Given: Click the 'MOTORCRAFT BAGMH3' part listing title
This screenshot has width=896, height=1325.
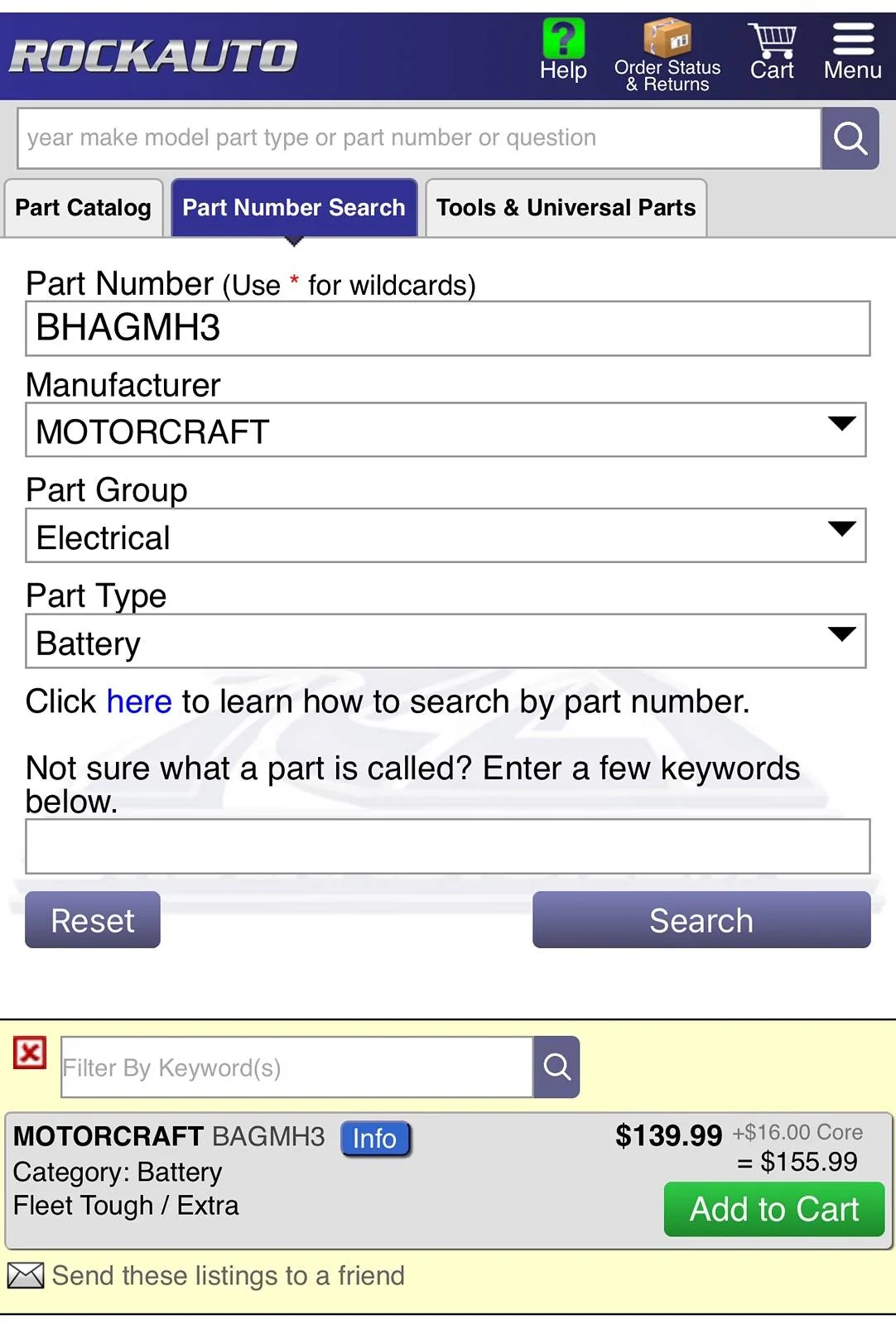Looking at the screenshot, I should tap(169, 1136).
